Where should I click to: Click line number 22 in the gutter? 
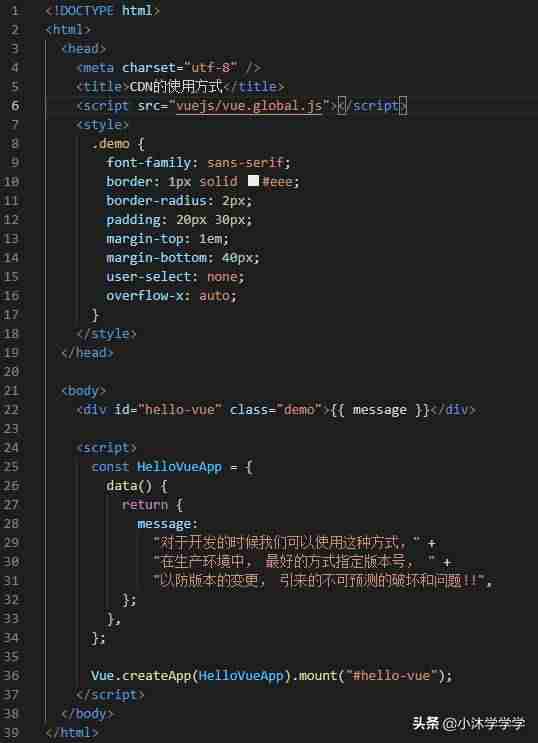tap(11, 409)
